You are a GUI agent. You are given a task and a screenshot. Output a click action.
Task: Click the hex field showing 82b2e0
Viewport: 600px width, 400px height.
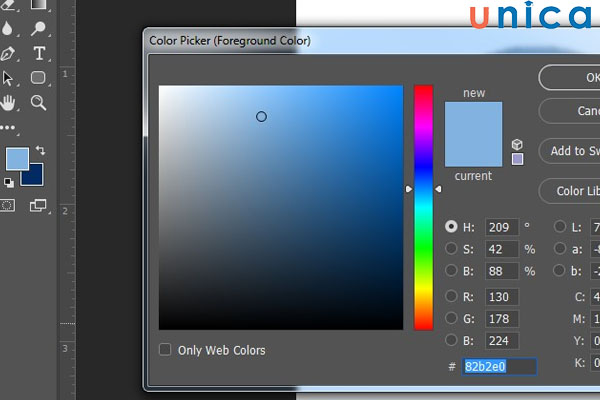click(x=499, y=366)
